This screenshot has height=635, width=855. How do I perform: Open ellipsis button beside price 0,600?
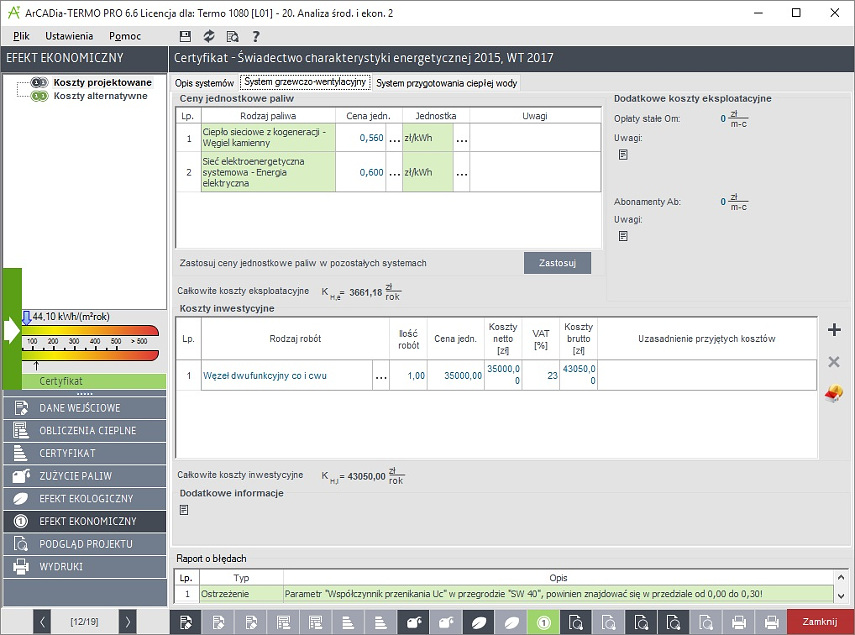[394, 172]
